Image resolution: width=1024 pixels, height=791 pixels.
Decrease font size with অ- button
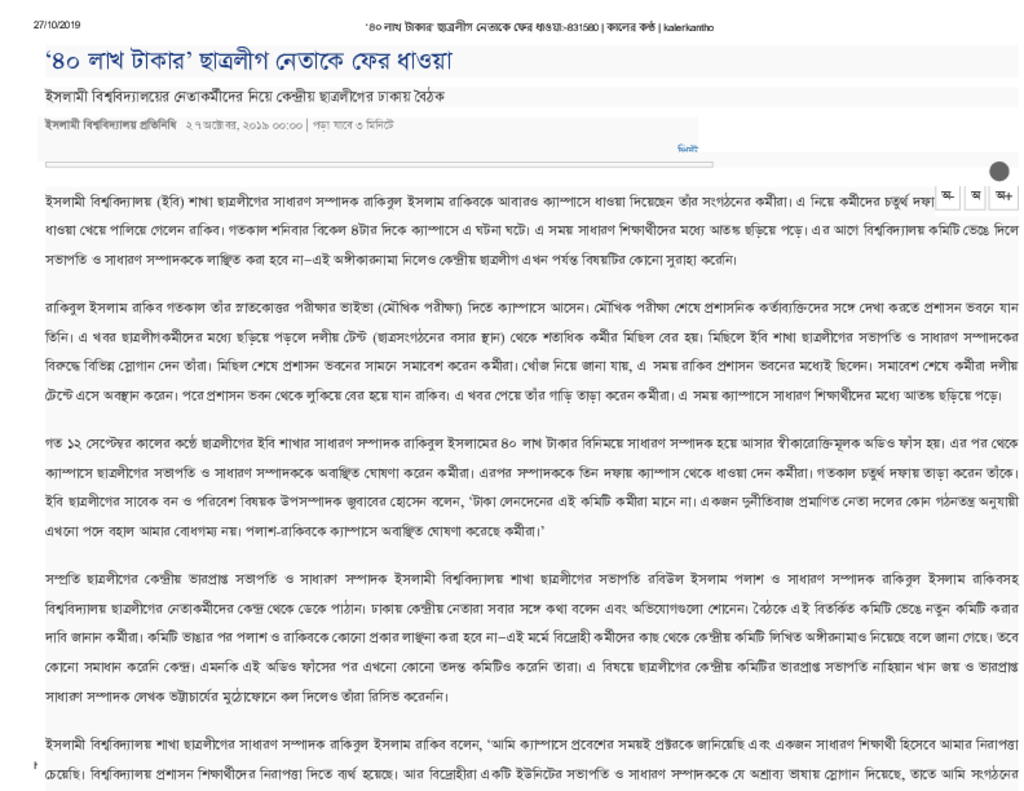tap(946, 195)
